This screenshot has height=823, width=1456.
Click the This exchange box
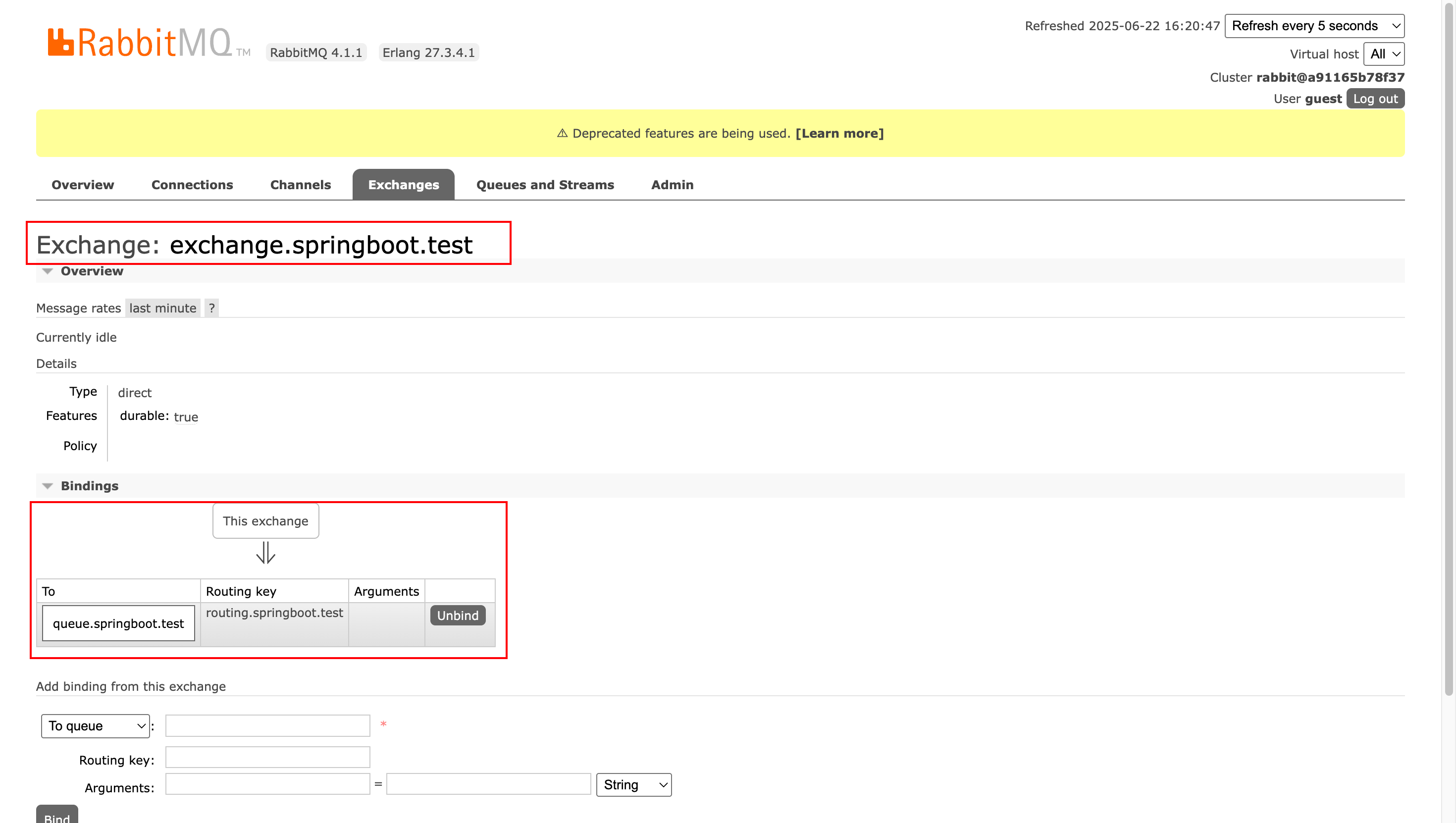265,521
